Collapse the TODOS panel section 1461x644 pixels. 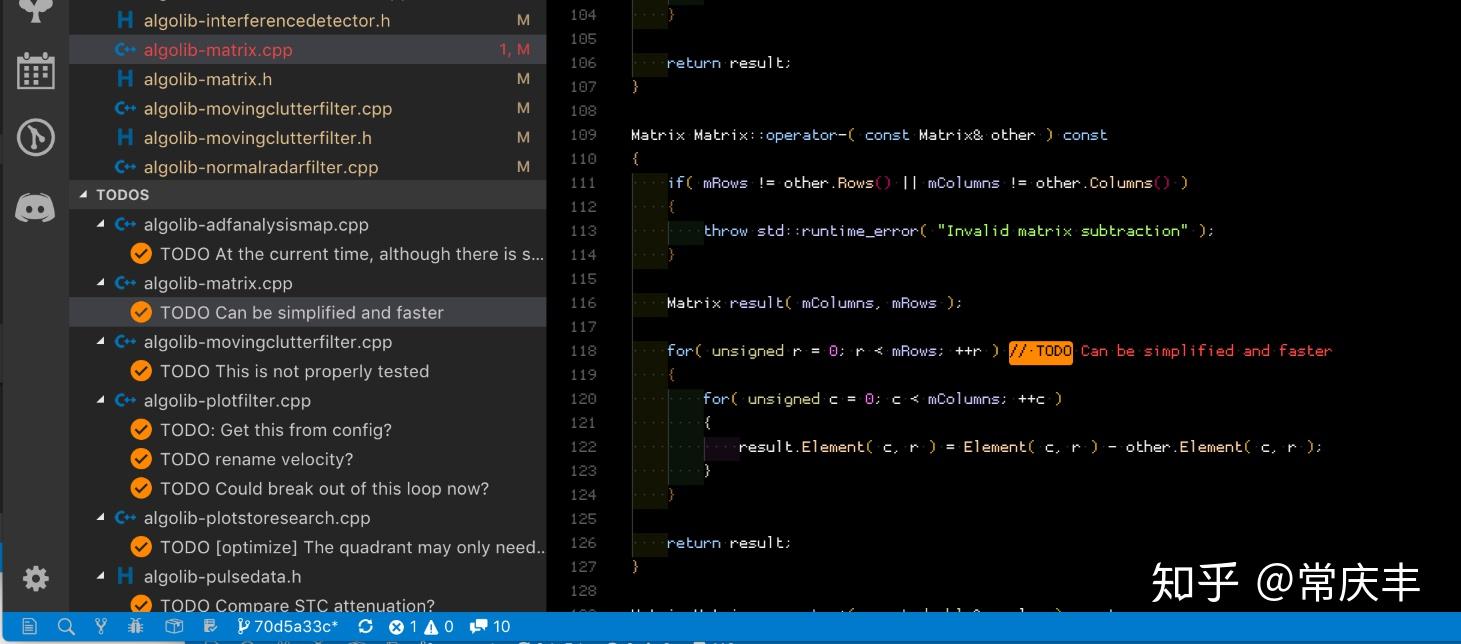[x=83, y=195]
